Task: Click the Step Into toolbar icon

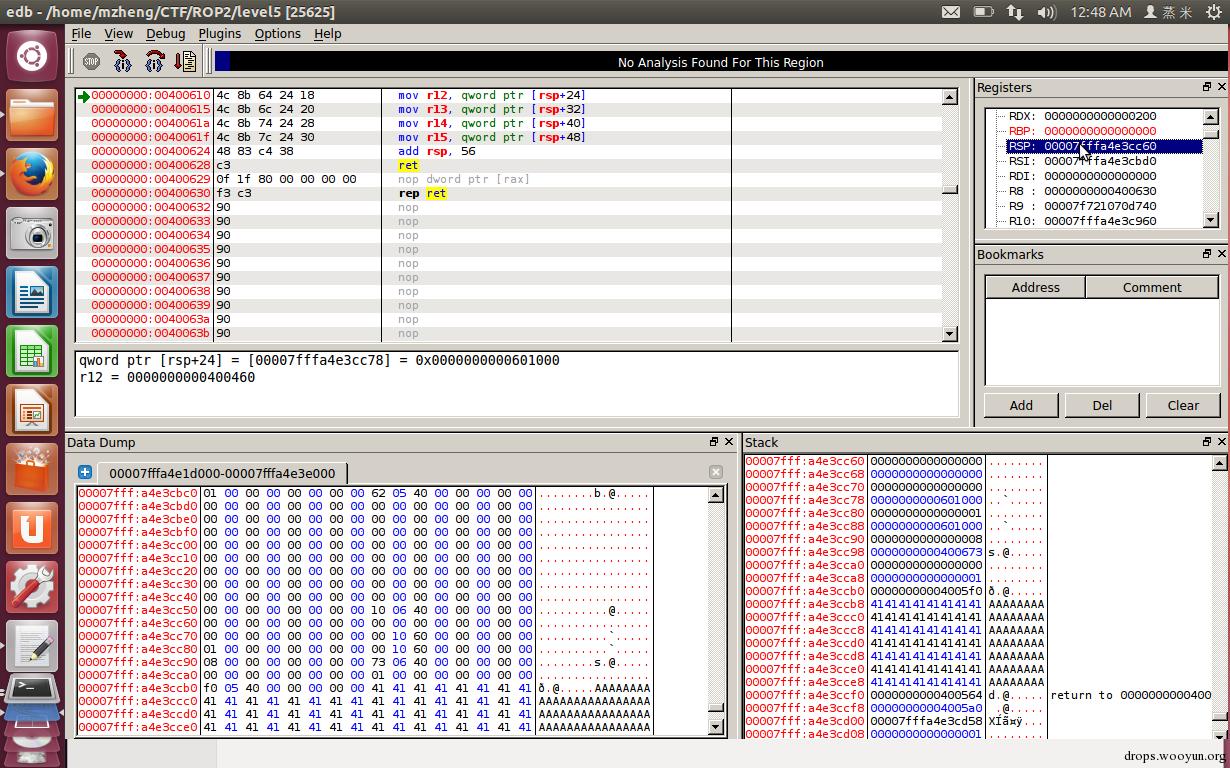Action: pos(123,62)
